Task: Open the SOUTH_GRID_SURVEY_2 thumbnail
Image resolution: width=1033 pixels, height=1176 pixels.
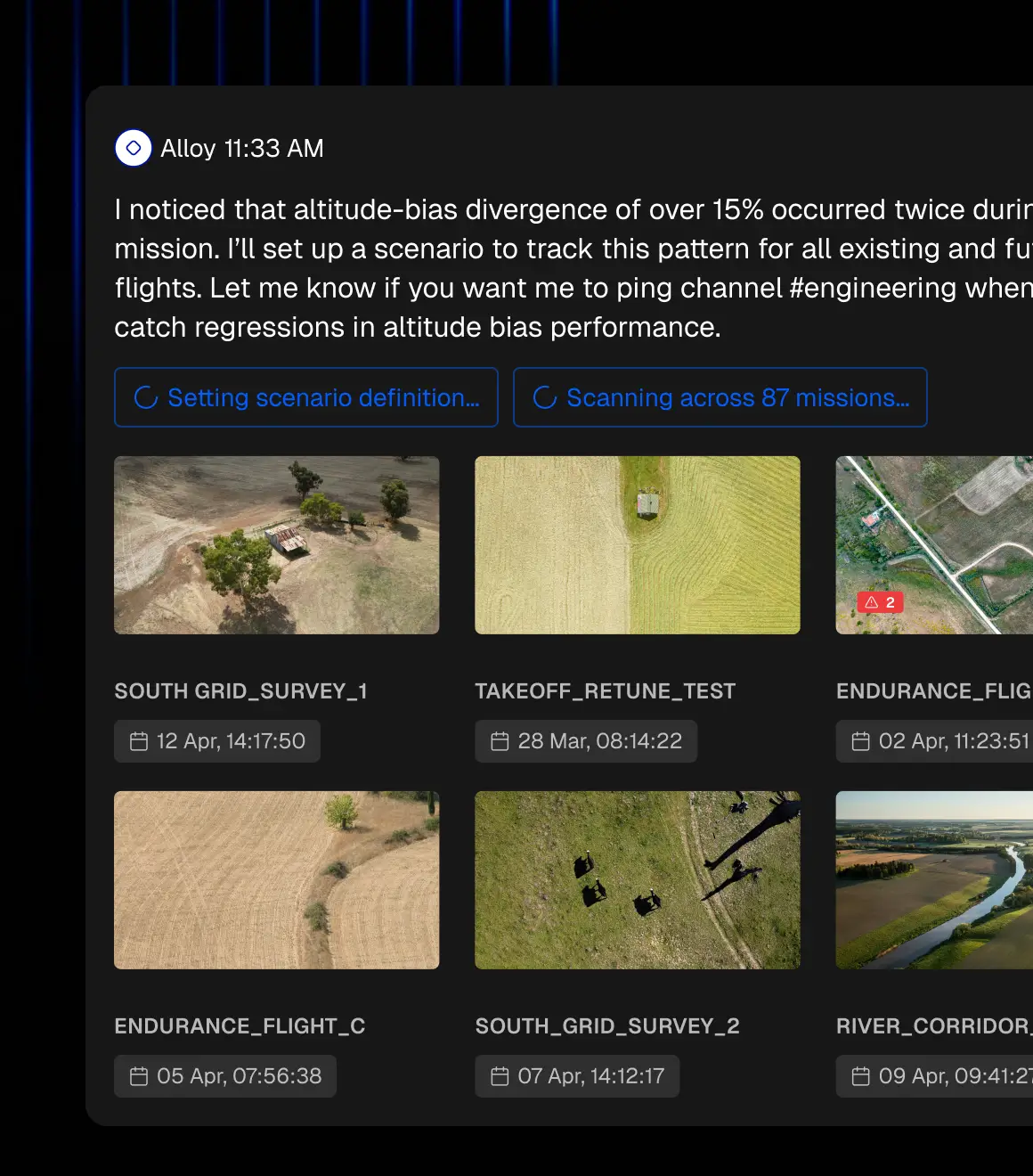Action: pos(638,880)
